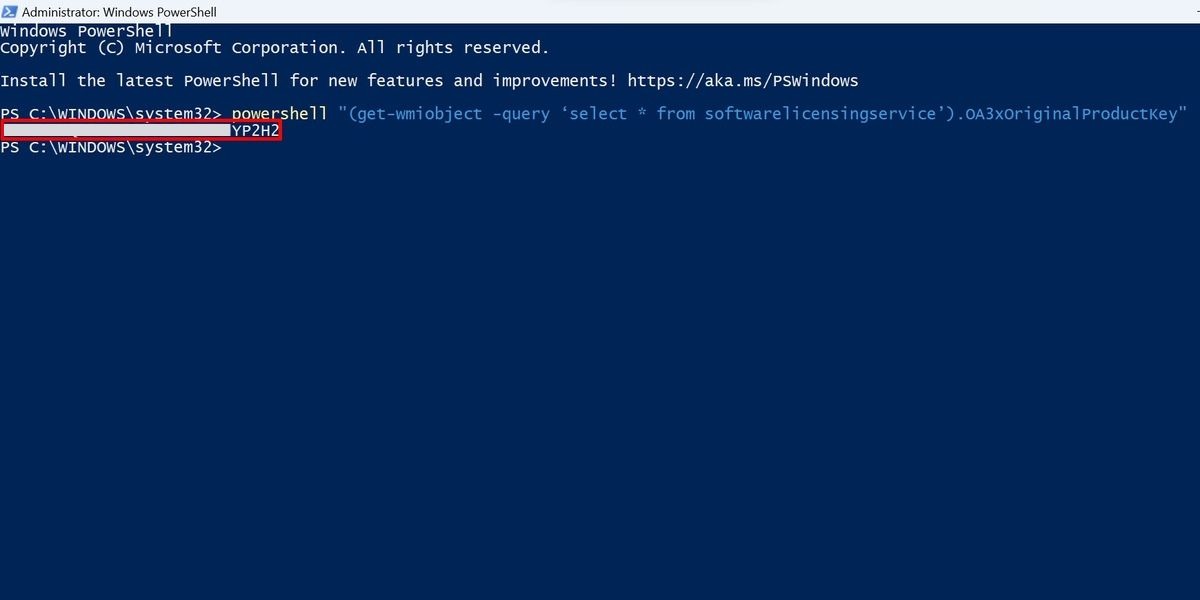Viewport: 1200px width, 600px height.
Task: Click the PowerShell icon in title bar
Action: pos(9,12)
